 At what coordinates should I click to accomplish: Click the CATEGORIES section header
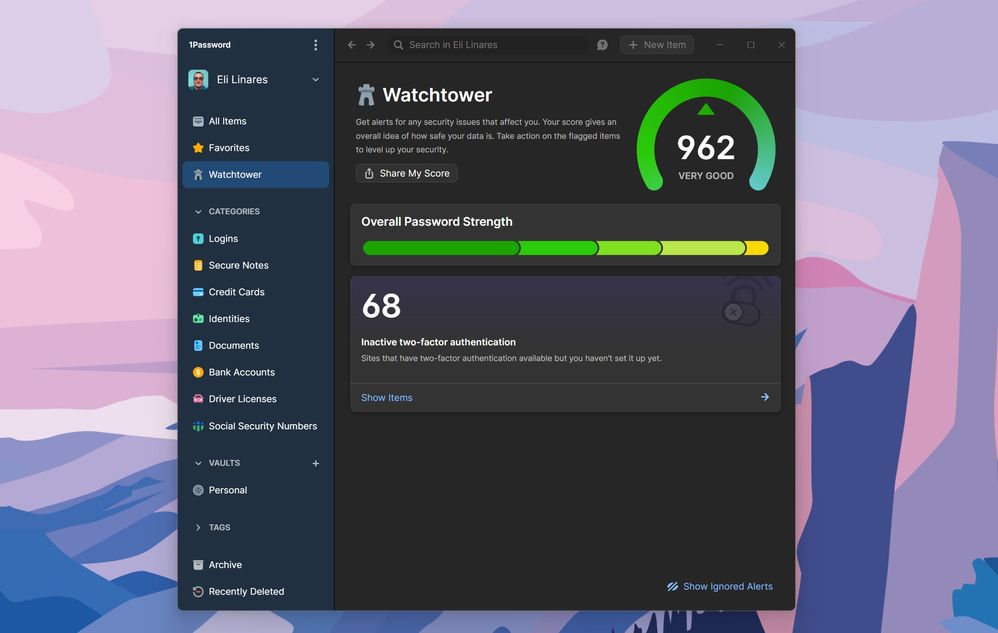pos(234,211)
